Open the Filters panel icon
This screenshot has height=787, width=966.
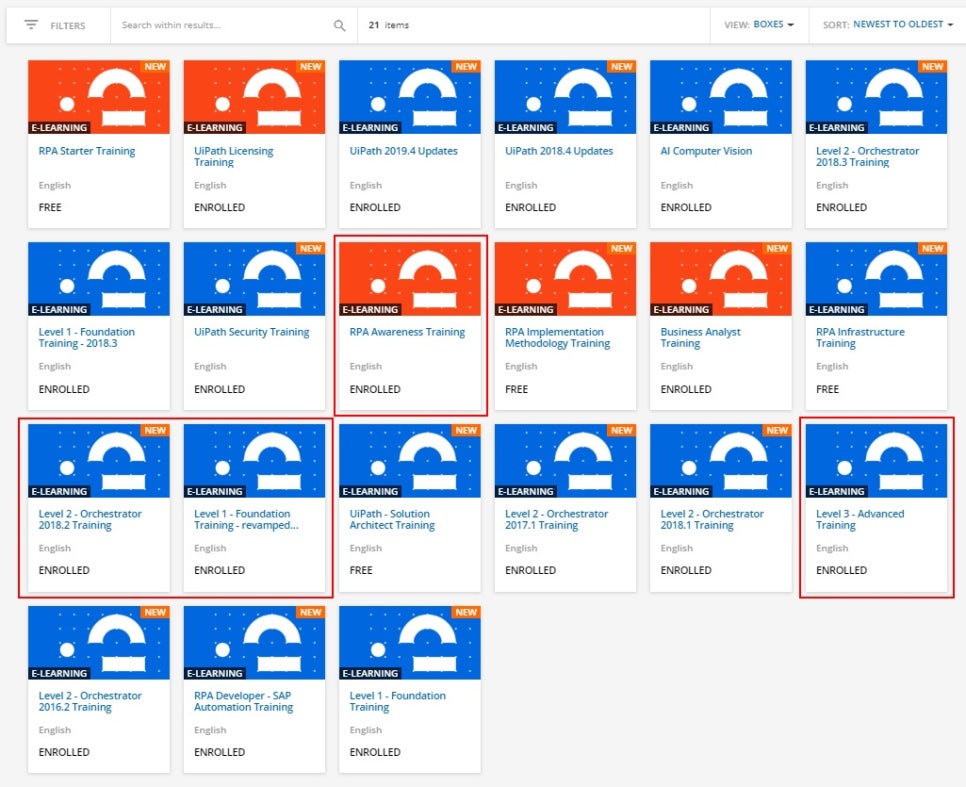(31, 25)
